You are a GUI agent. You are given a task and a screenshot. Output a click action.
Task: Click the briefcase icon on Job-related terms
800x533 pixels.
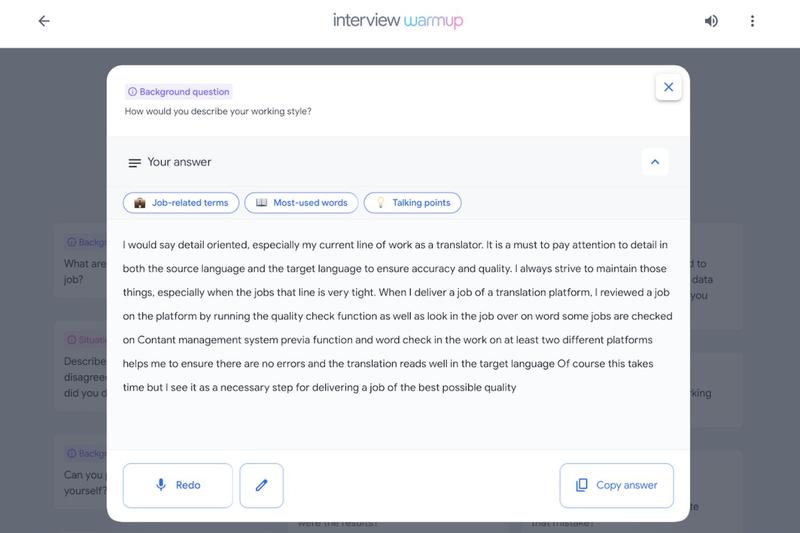click(x=140, y=203)
